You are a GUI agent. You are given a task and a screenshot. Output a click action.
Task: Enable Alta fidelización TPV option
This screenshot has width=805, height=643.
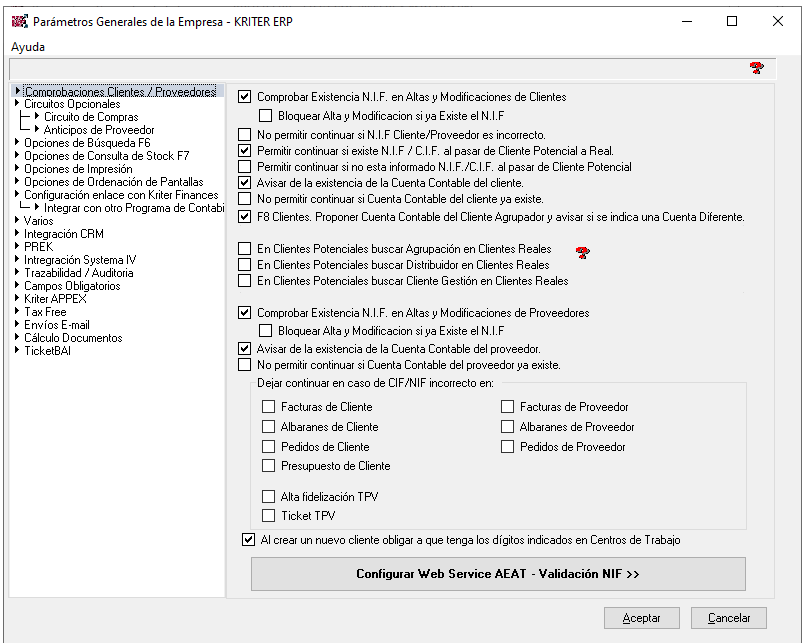[x=268, y=497]
